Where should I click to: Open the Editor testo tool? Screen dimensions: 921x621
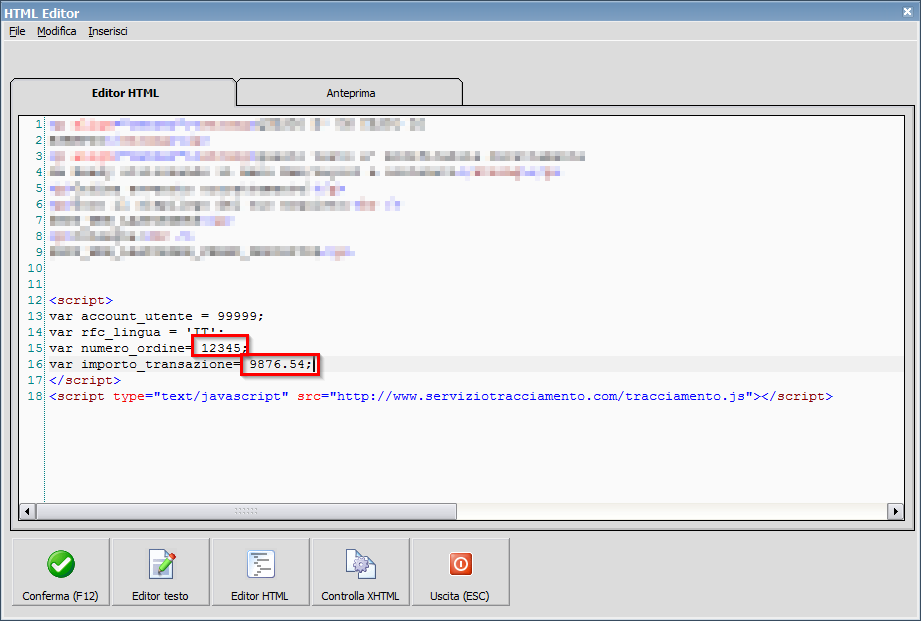pos(160,572)
